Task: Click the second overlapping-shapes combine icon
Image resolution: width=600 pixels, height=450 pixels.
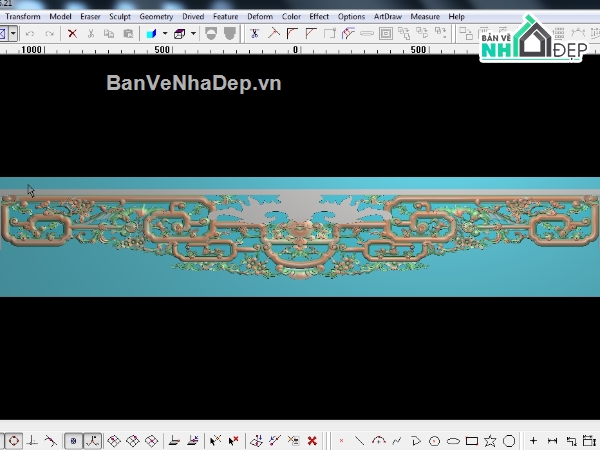Action: point(422,34)
